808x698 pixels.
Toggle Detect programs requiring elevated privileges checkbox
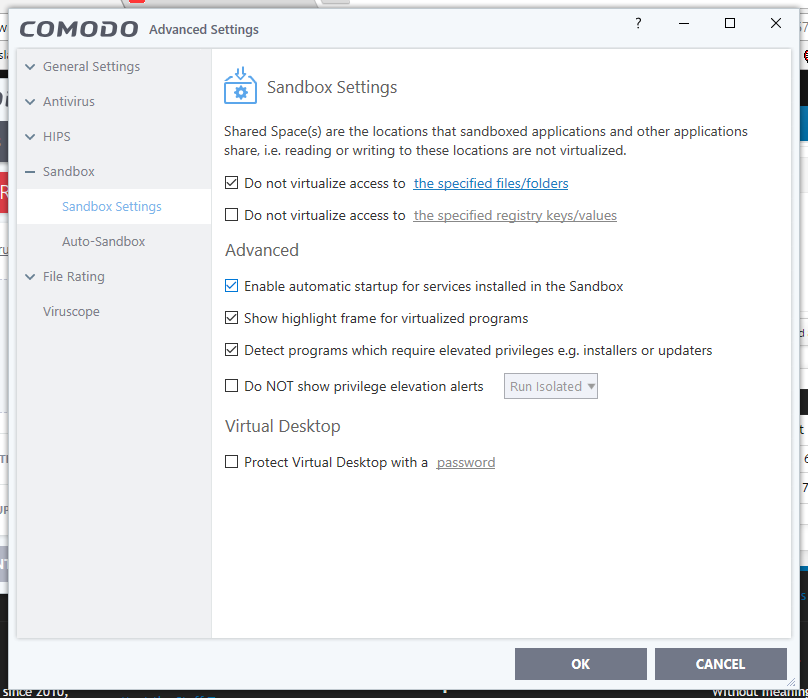point(231,350)
